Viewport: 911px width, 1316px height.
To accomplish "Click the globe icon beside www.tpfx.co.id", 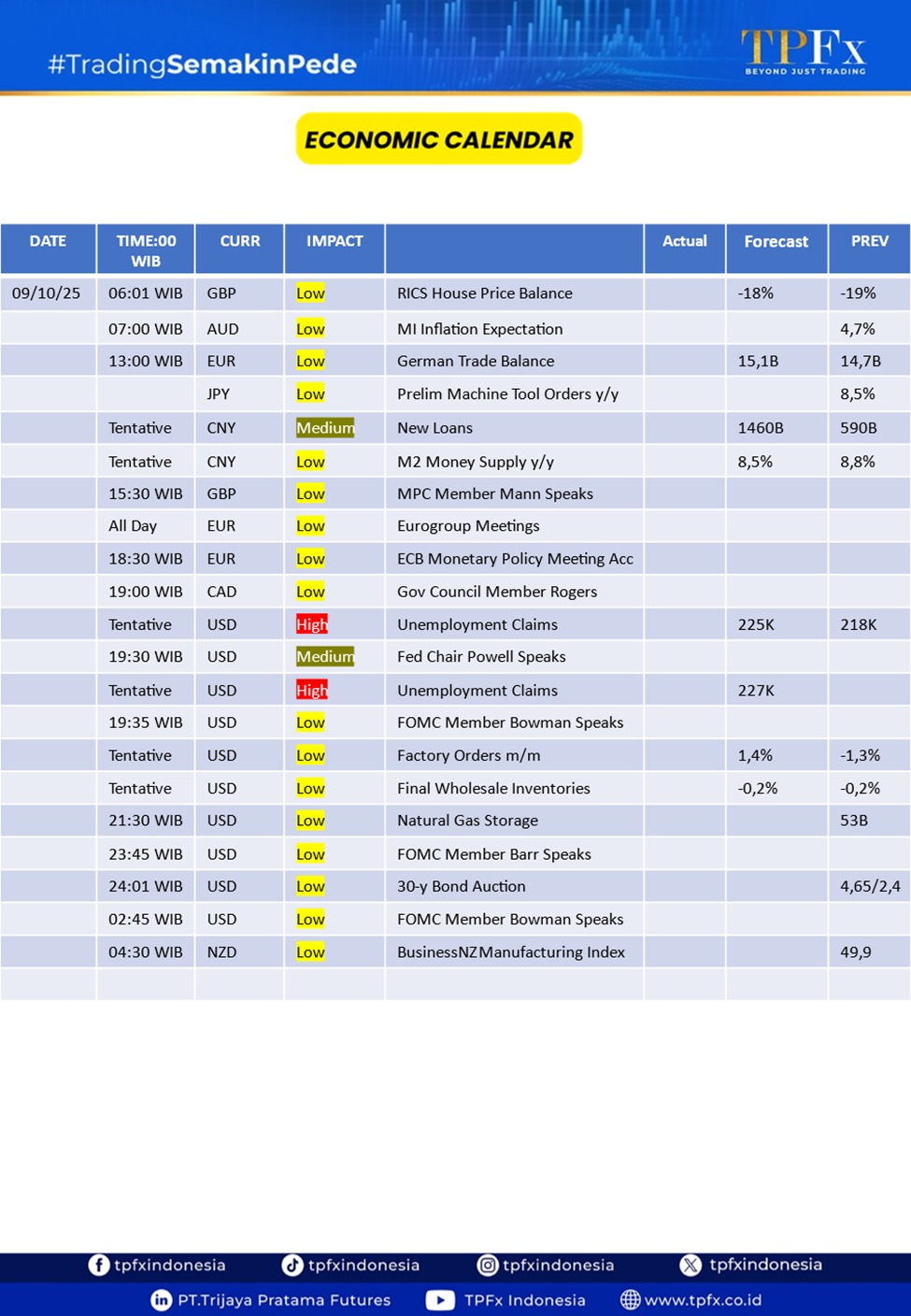I will (x=631, y=1300).
